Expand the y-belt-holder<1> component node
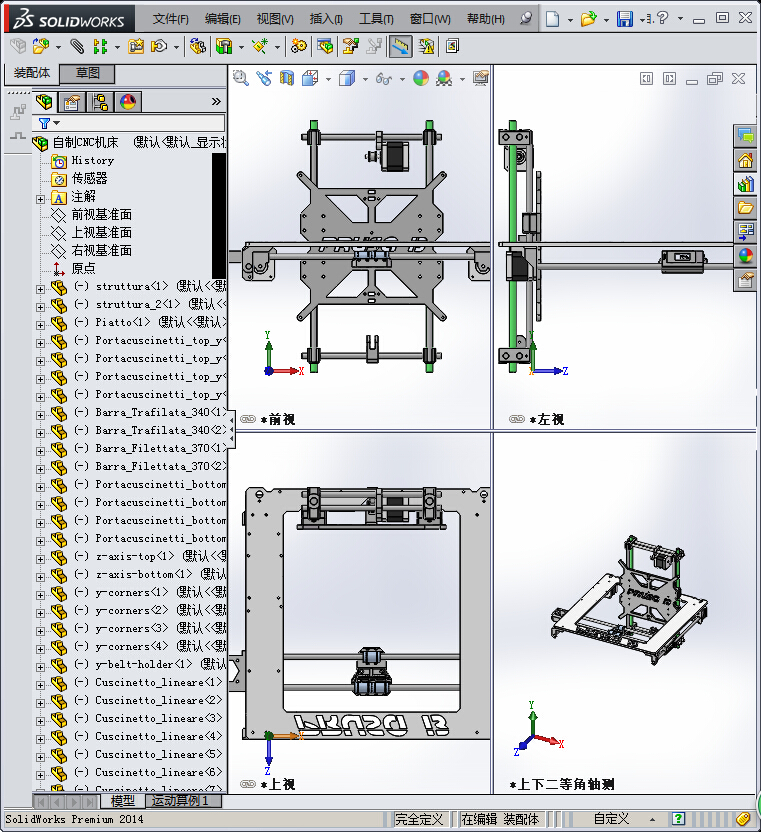This screenshot has height=832, width=761. pyautogui.click(x=40, y=667)
